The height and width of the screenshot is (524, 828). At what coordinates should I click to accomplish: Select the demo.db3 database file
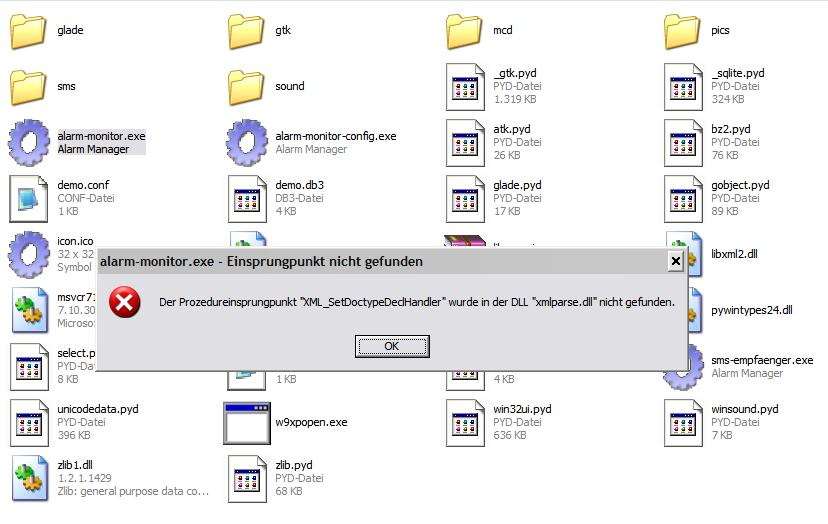coord(246,198)
